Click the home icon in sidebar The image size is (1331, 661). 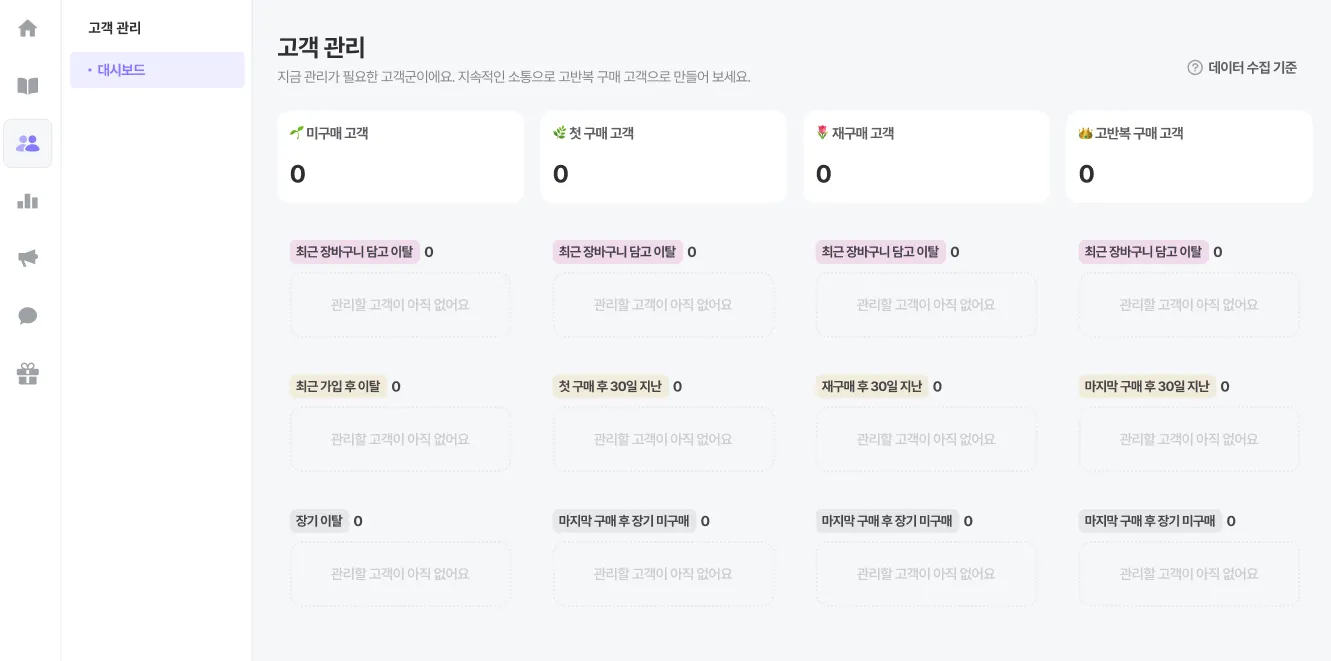(28, 28)
